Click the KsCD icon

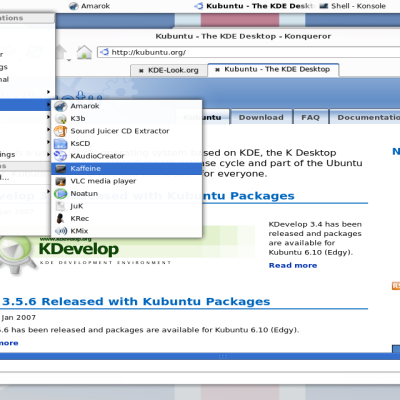pos(61,144)
